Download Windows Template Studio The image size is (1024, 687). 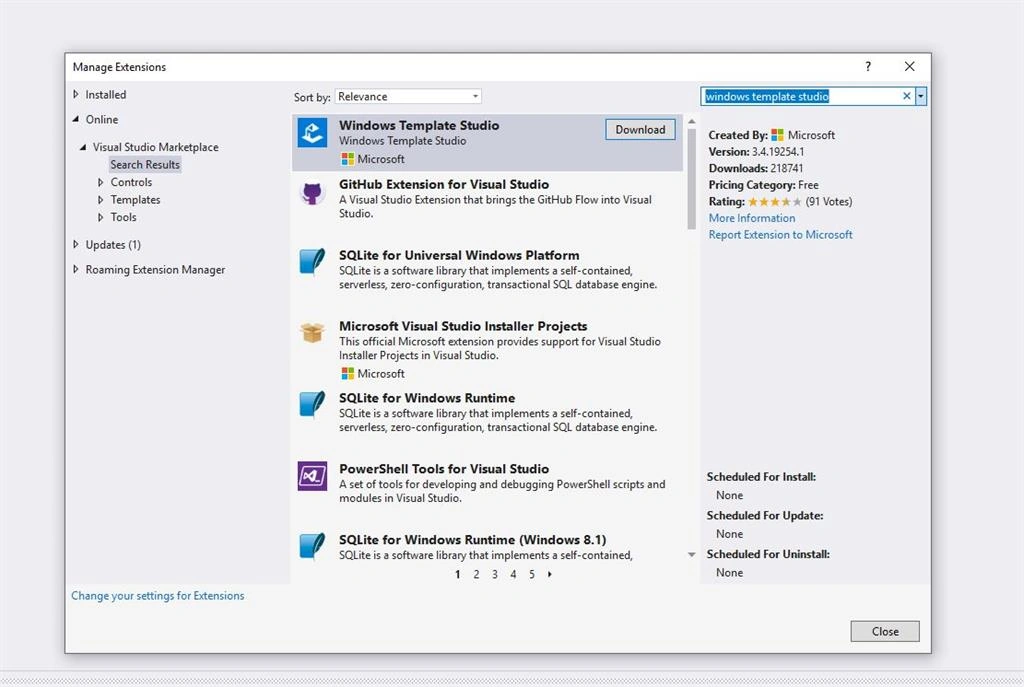tap(640, 130)
